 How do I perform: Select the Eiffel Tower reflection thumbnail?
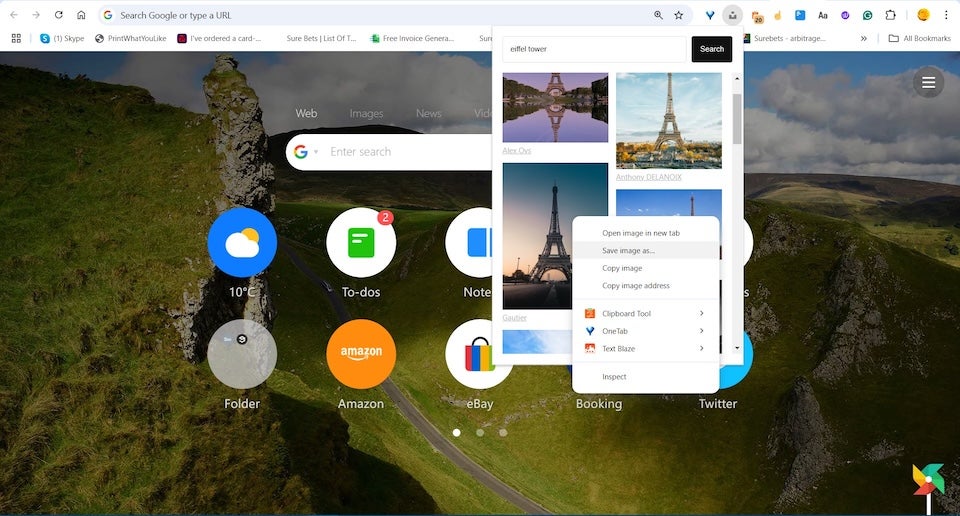tap(555, 108)
